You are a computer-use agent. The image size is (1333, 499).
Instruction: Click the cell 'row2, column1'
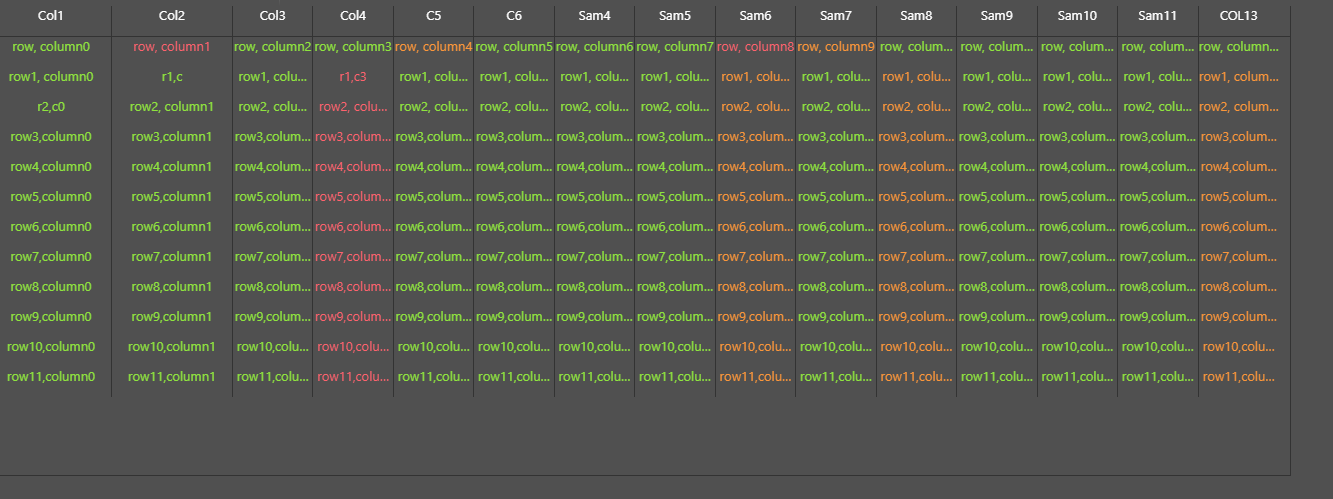[x=172, y=107]
